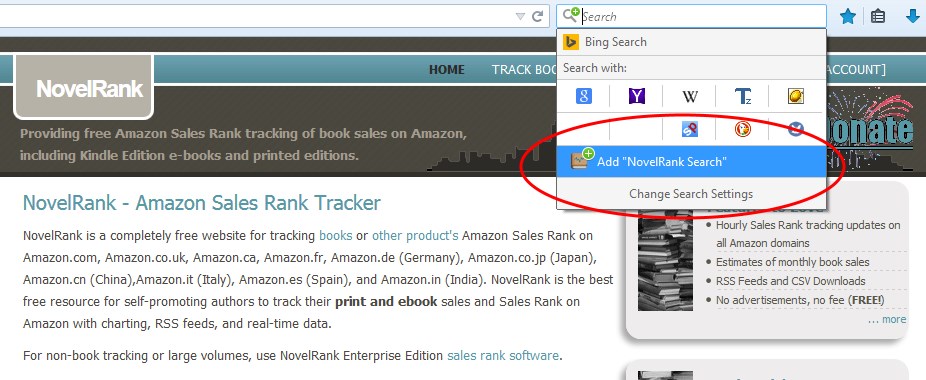This screenshot has height=380, width=926.
Task: Choose the gold coin search engine icon
Action: 796,96
